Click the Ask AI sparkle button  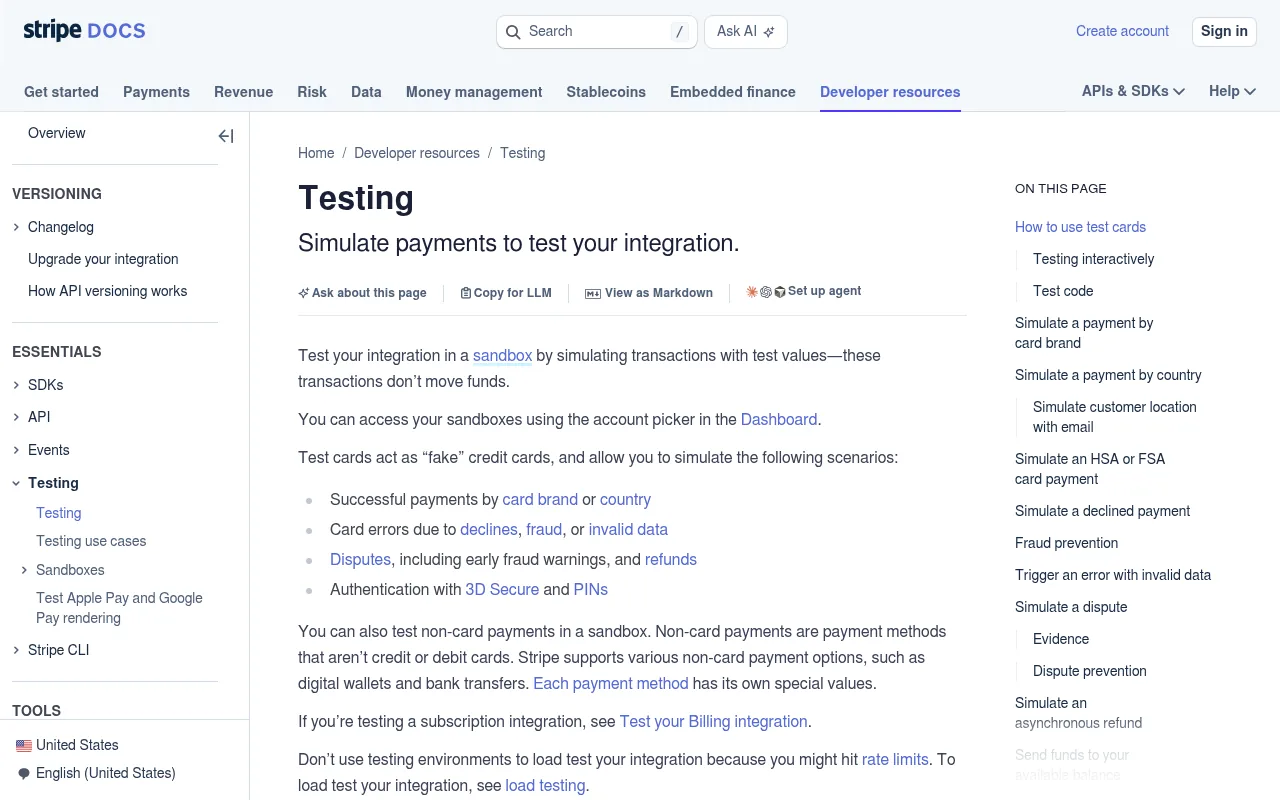click(x=746, y=32)
